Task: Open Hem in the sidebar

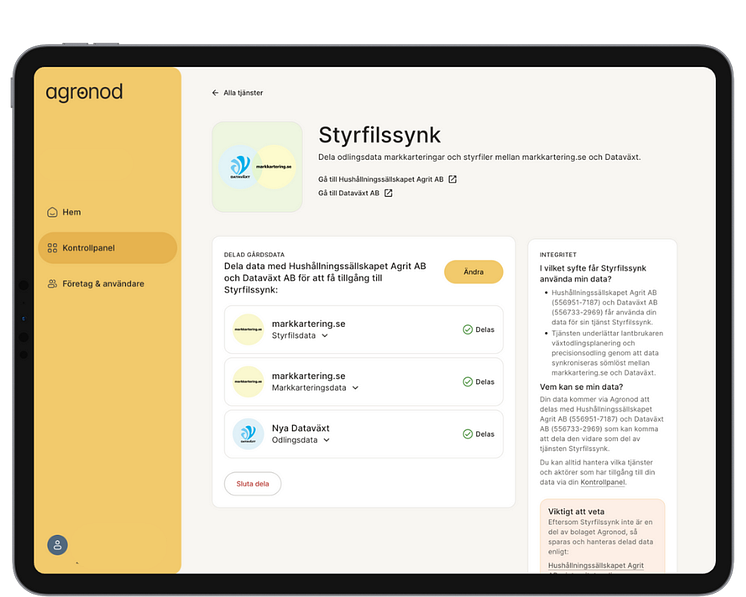Action: tap(71, 212)
